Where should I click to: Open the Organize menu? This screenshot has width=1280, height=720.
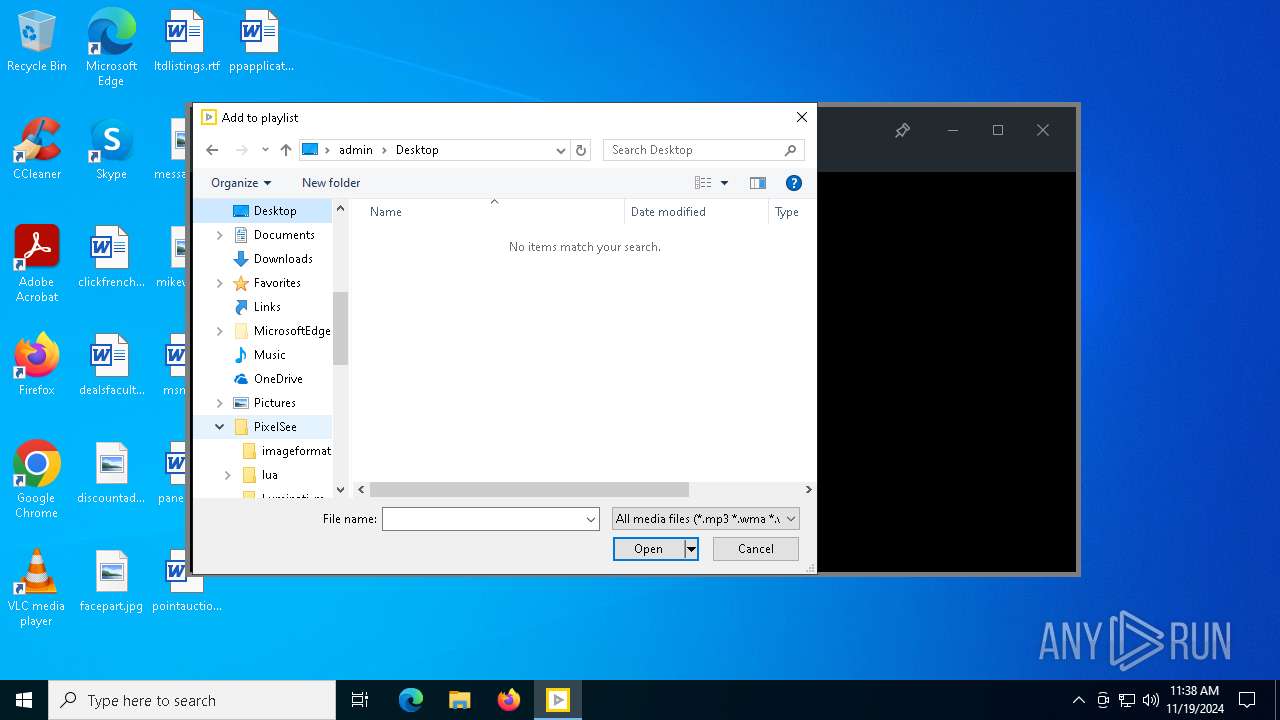tap(241, 183)
